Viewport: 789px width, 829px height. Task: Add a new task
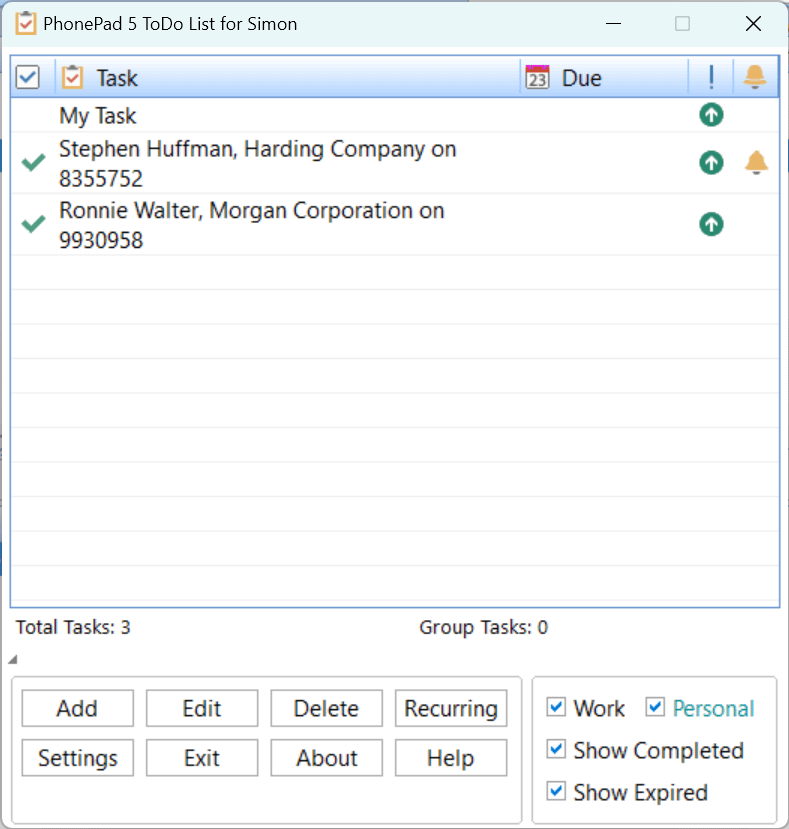pyautogui.click(x=77, y=708)
